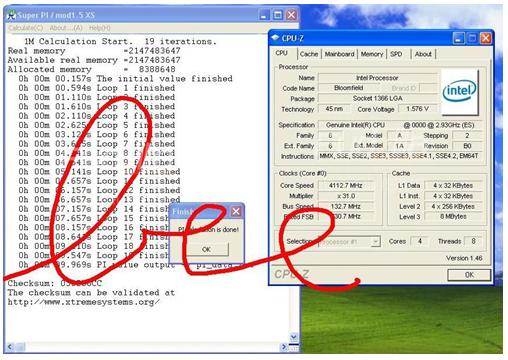This screenshot has height=360, width=508.
Task: Click the Intel logo in CPU-Z
Action: [x=459, y=91]
